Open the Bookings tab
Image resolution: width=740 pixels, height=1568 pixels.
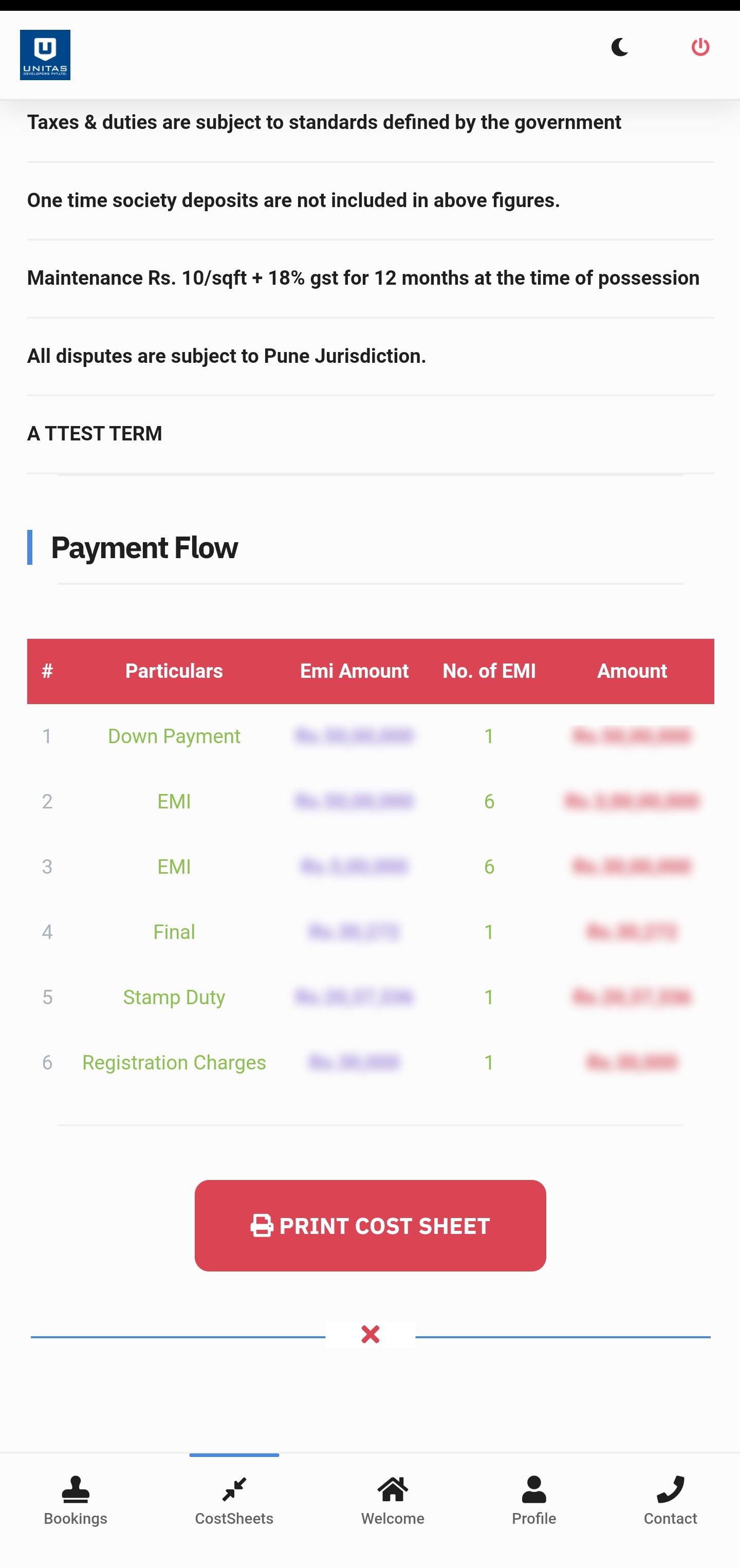pyautogui.click(x=76, y=1501)
